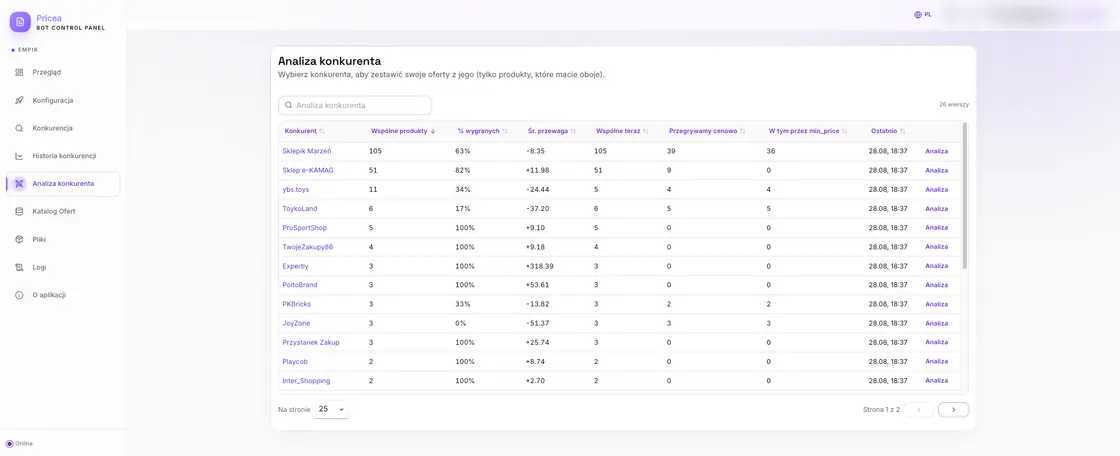This screenshot has height=456, width=1120.
Task: Sort by W tym przez min_price arrows
Action: pyautogui.click(x=844, y=132)
